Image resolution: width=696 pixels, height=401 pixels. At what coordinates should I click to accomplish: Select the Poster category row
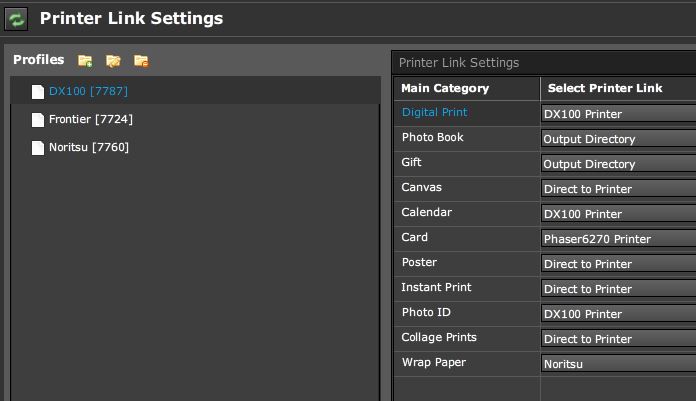click(x=467, y=263)
